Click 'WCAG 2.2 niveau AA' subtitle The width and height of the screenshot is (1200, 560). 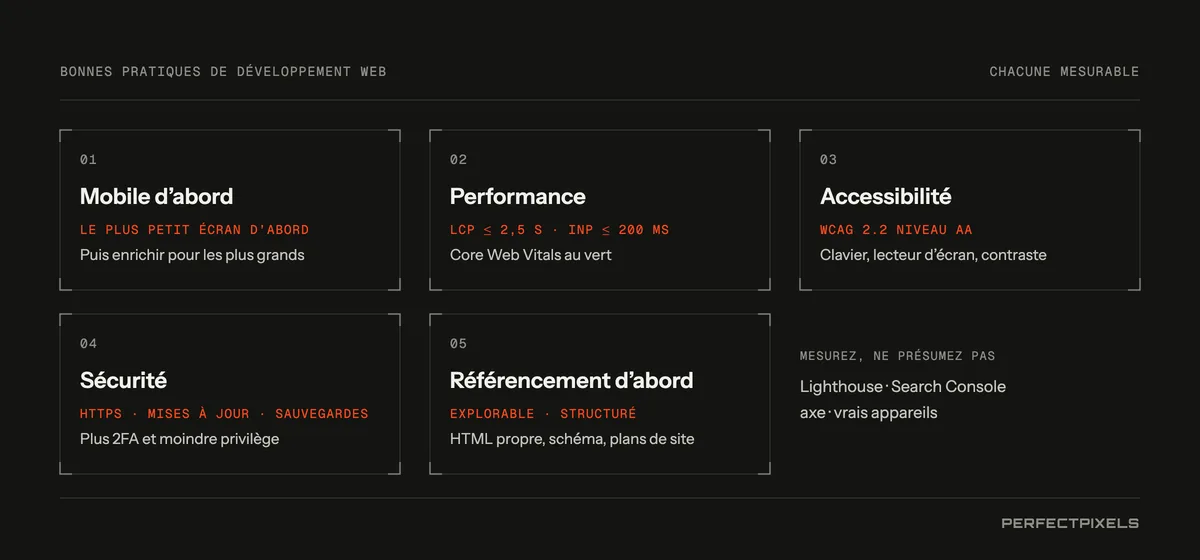pos(897,230)
